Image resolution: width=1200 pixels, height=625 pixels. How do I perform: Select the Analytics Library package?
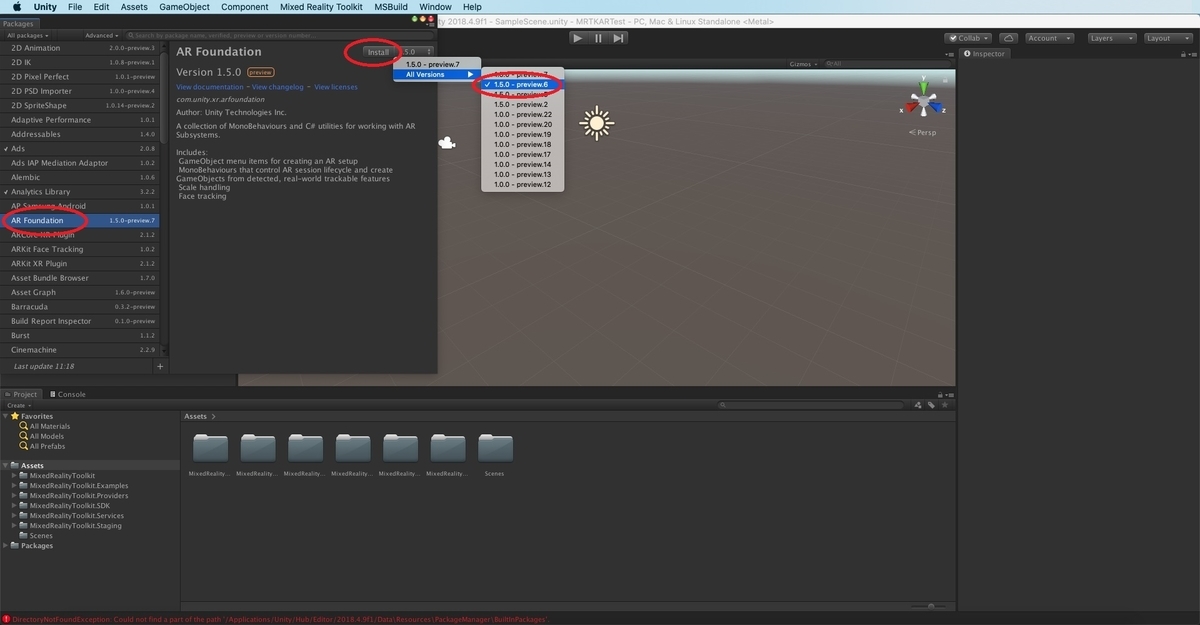tap(80, 191)
